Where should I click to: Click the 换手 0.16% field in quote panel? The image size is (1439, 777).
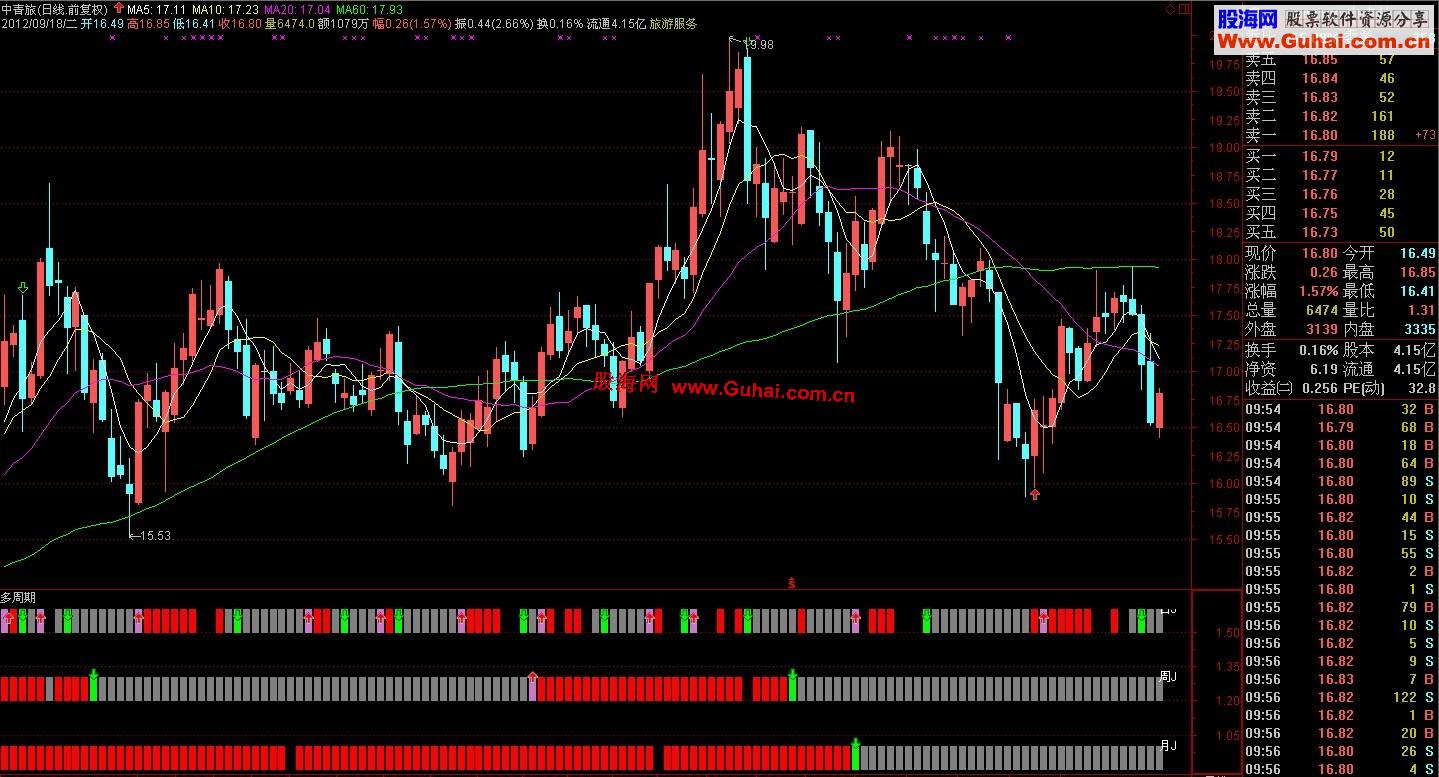pyautogui.click(x=1291, y=351)
